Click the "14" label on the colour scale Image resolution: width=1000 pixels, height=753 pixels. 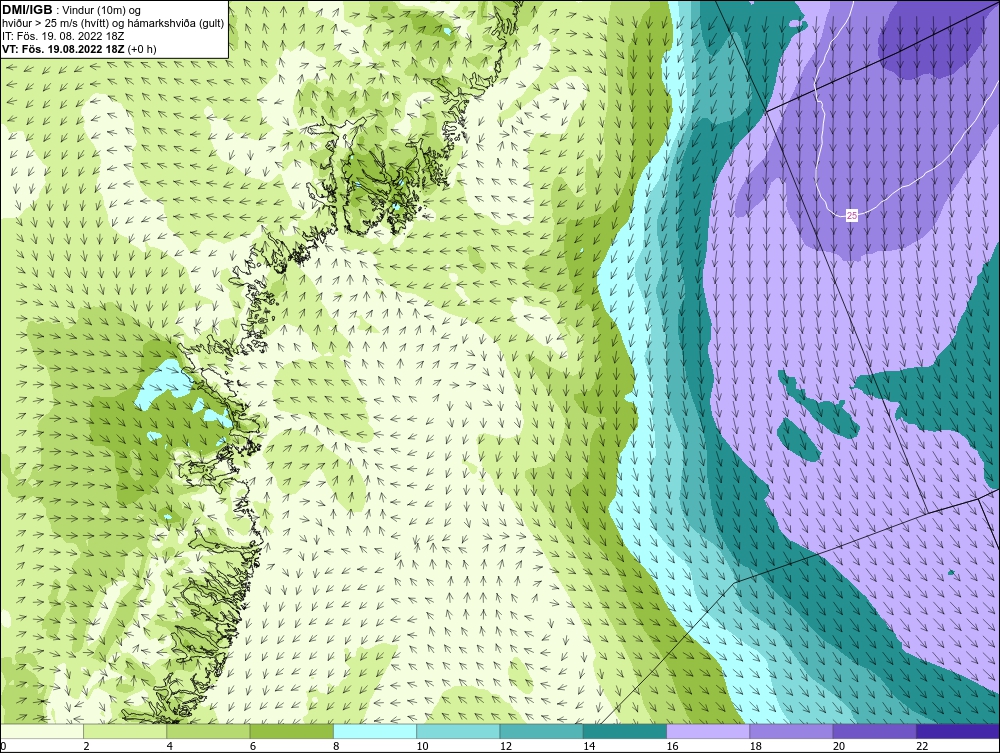click(x=589, y=746)
